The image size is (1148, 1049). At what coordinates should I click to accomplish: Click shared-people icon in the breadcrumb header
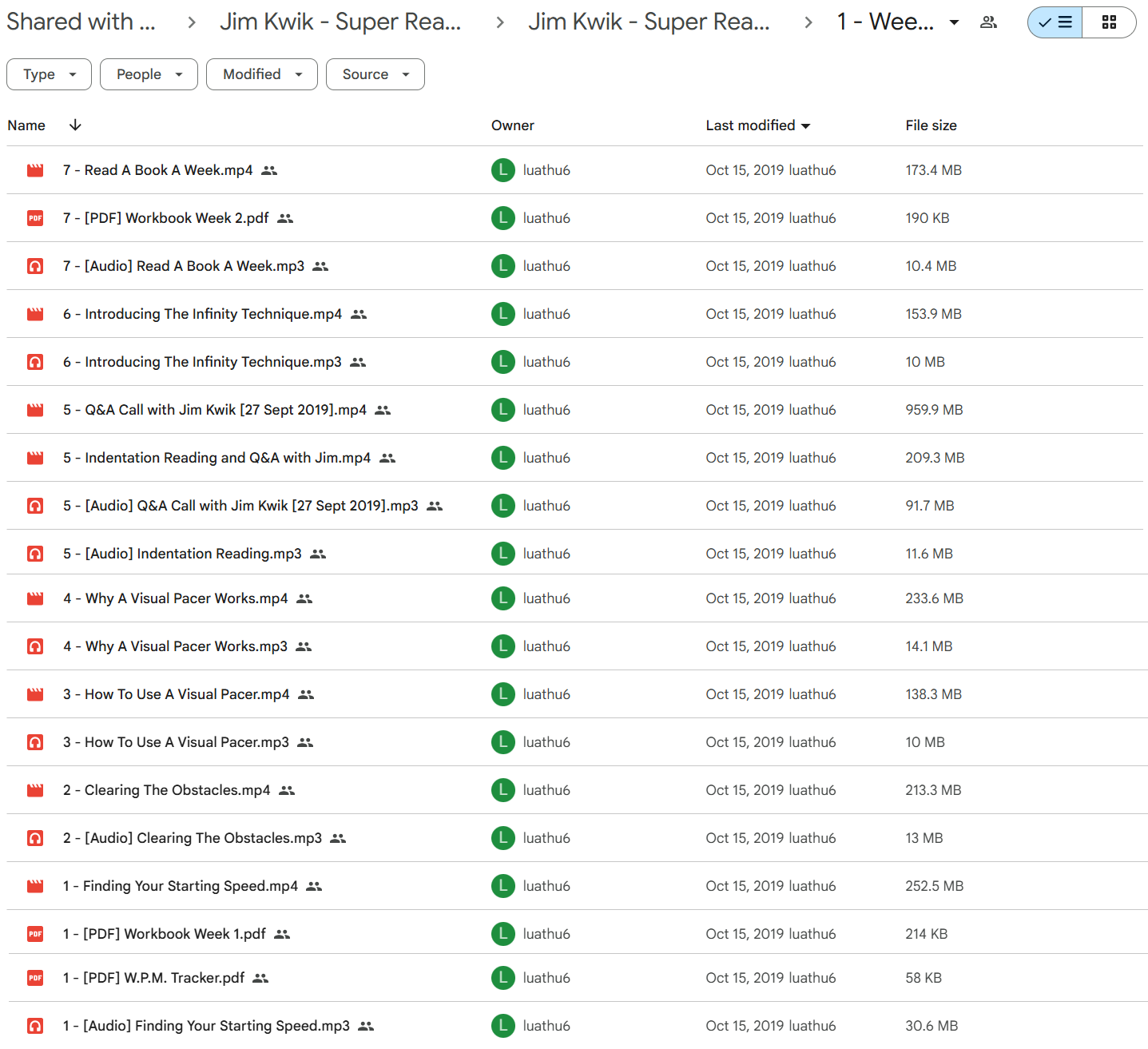(x=988, y=22)
